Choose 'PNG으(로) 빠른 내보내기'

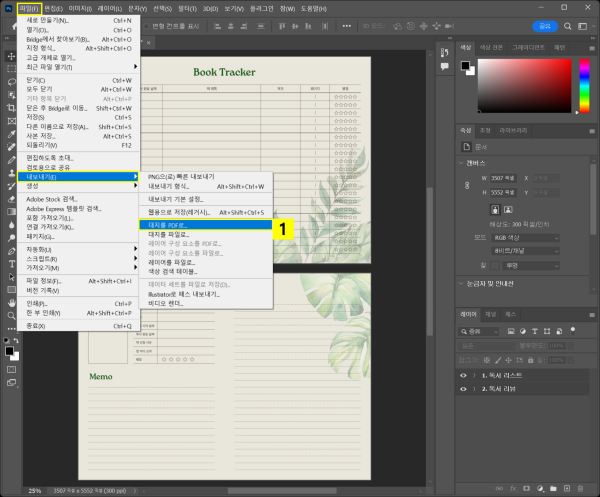tap(205, 177)
